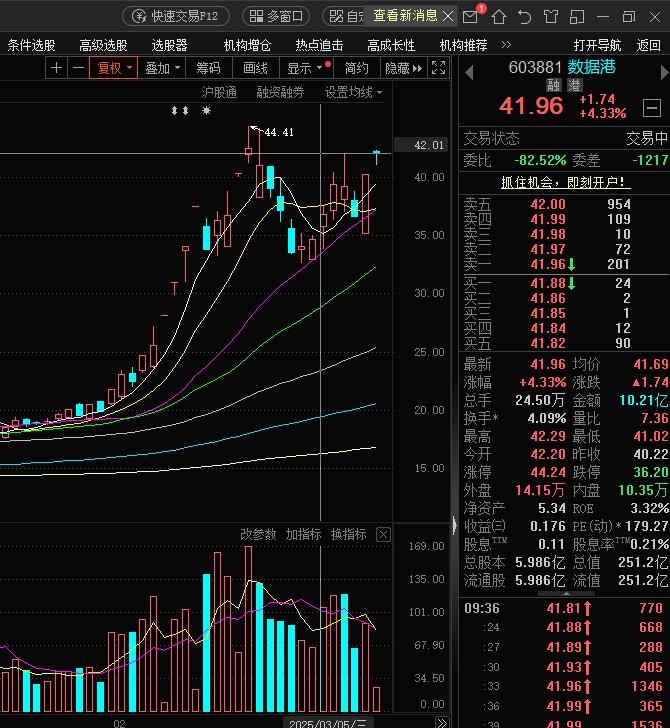Open the skin (shirt) icon
This screenshot has width=670, height=728.
click(551, 16)
